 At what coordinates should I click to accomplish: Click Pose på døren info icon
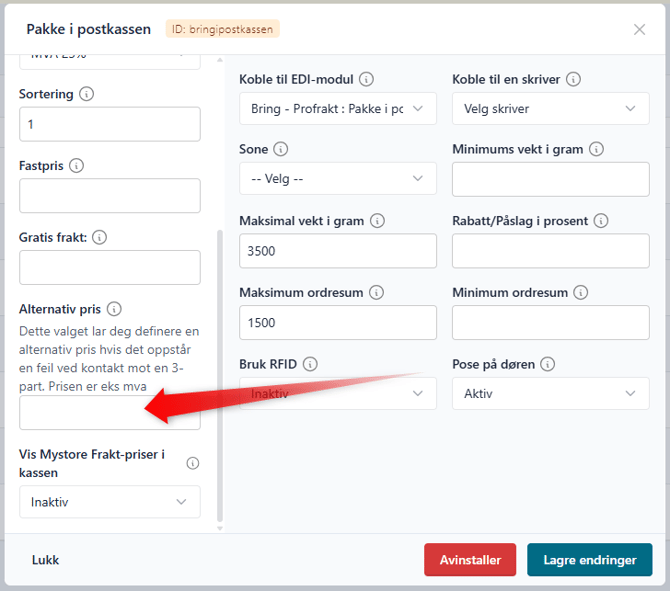click(548, 364)
